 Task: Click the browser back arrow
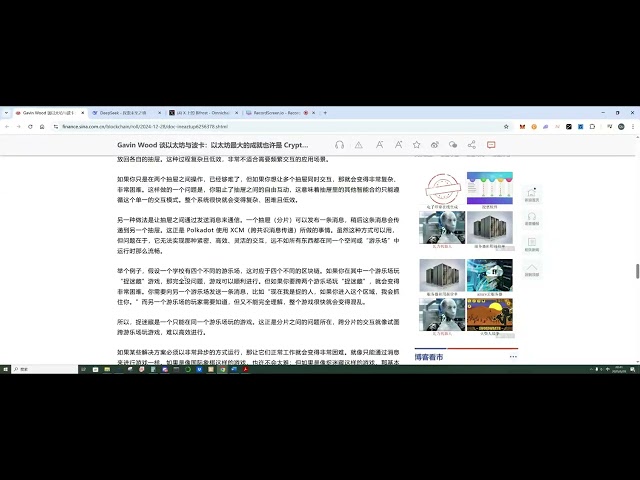7,127
